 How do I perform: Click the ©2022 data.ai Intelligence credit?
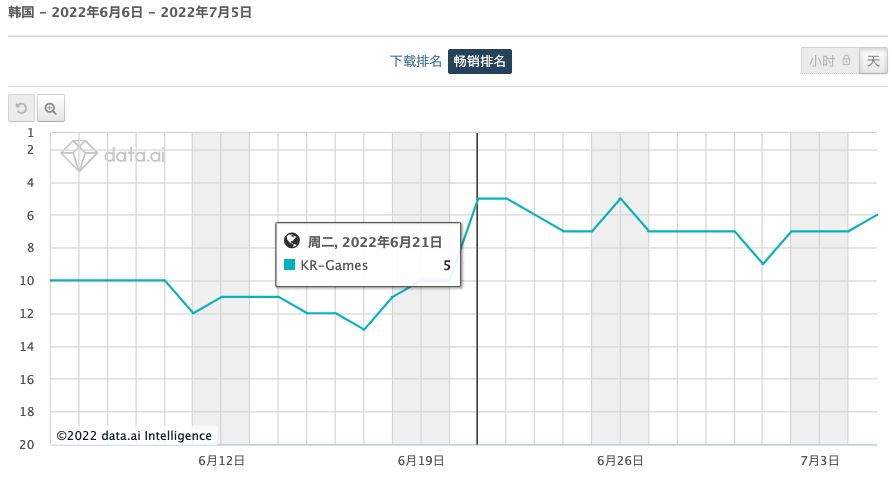pyautogui.click(x=134, y=435)
